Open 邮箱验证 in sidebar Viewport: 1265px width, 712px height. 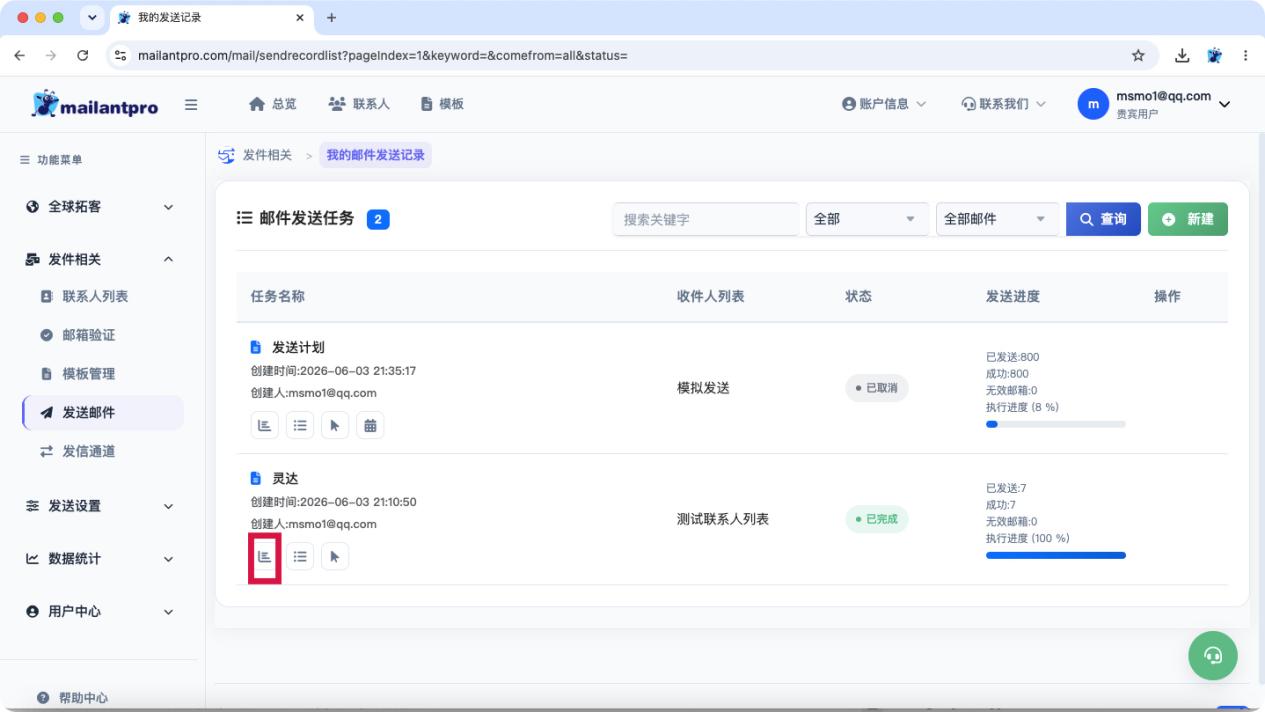coord(89,335)
